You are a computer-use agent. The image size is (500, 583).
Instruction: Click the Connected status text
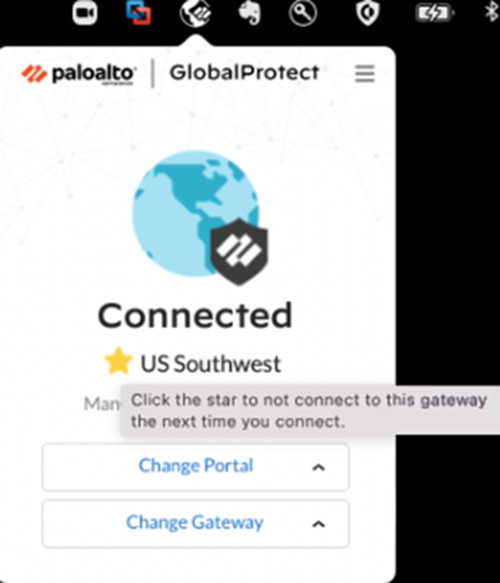coord(196,315)
